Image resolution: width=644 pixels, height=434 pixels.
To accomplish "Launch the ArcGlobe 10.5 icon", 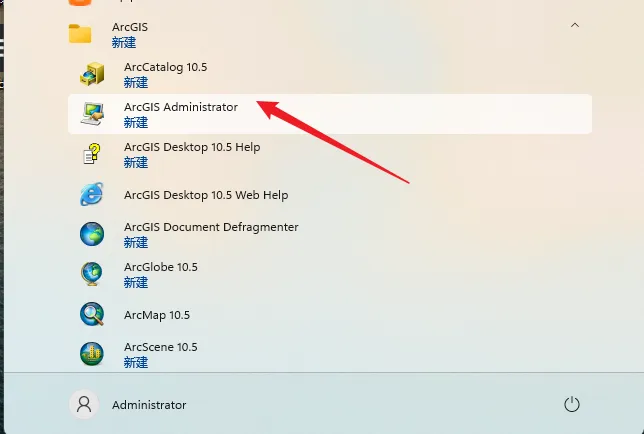I will 92,274.
